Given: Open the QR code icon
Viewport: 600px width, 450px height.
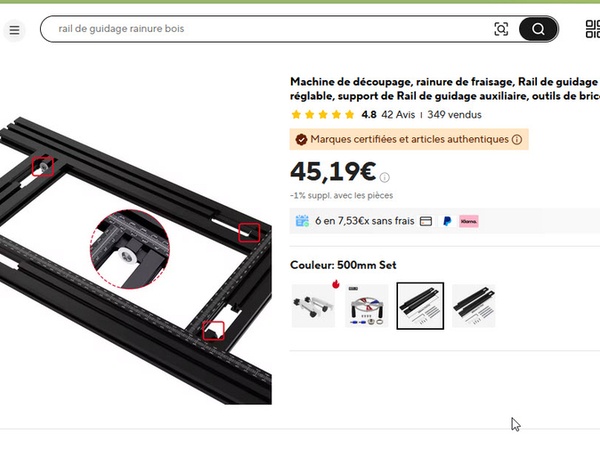Looking at the screenshot, I should [593, 29].
